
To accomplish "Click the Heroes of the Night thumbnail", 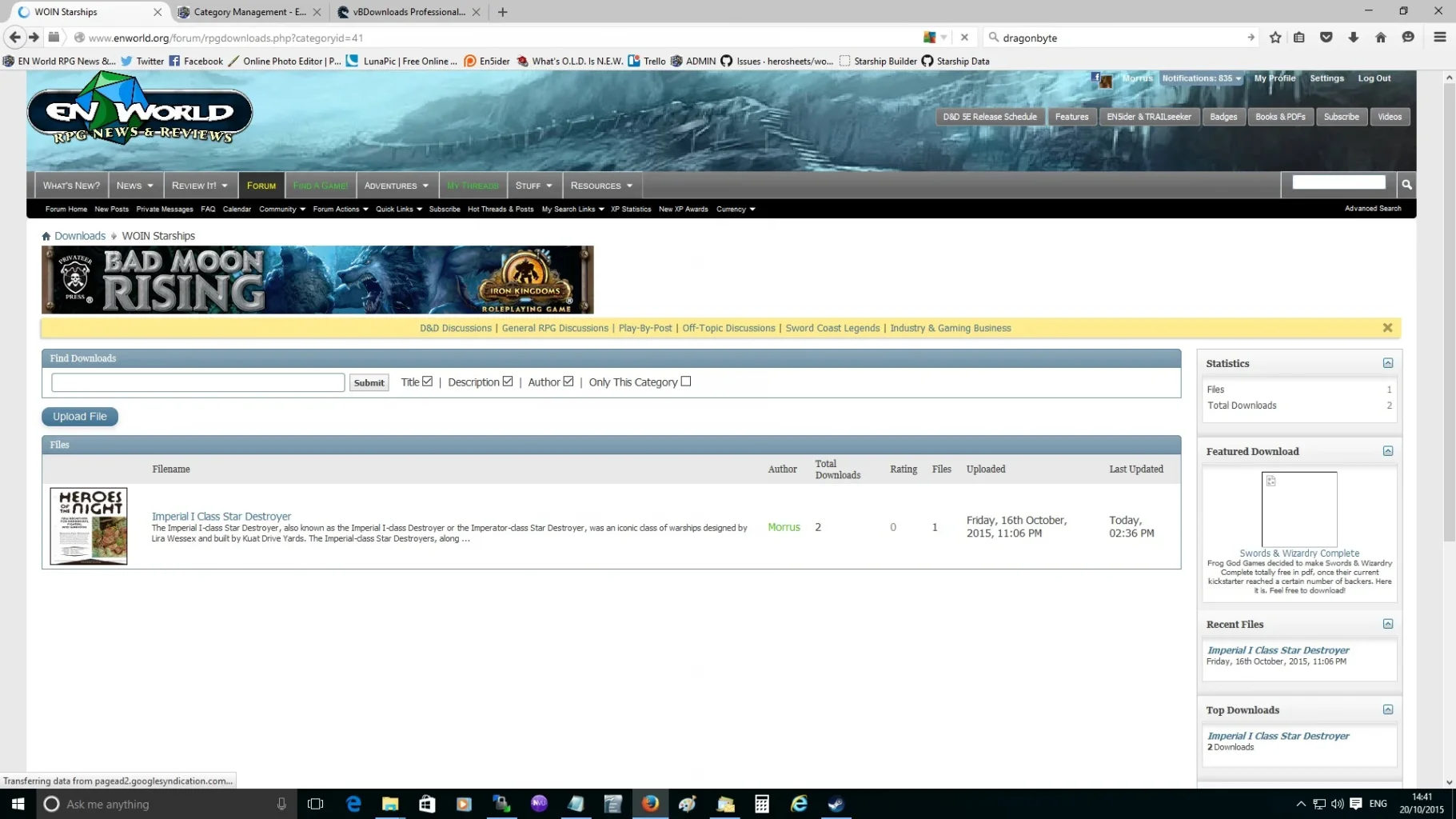I will point(89,526).
